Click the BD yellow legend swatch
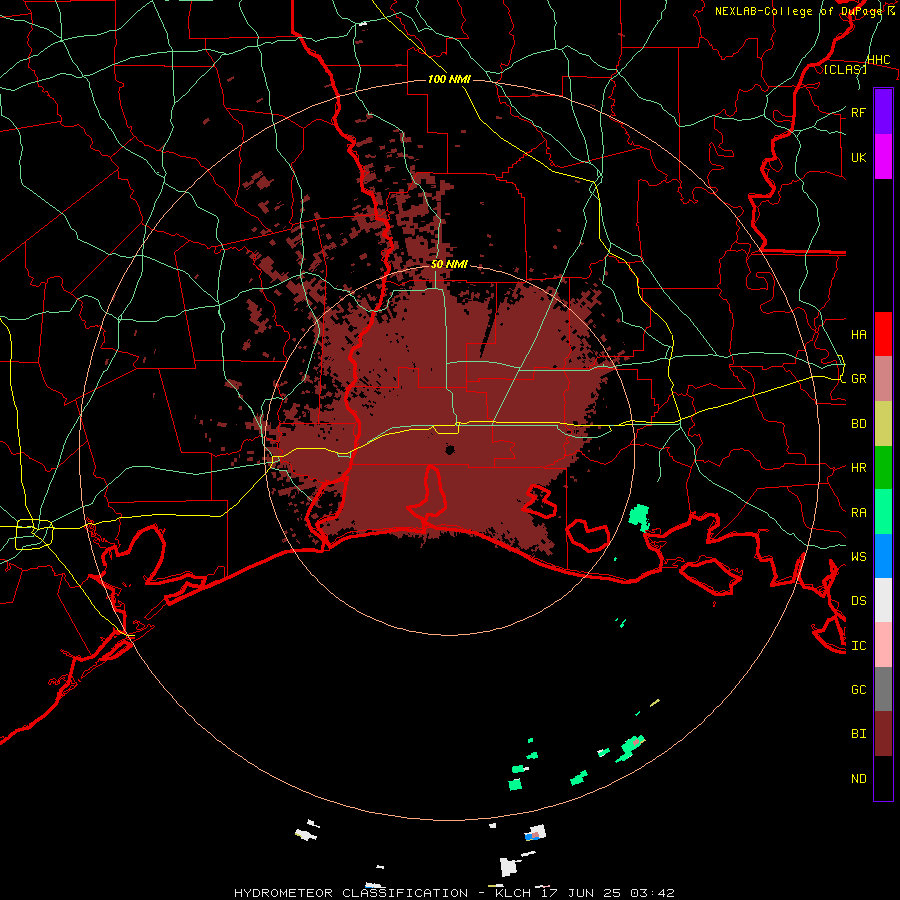This screenshot has width=900, height=900. coord(883,424)
